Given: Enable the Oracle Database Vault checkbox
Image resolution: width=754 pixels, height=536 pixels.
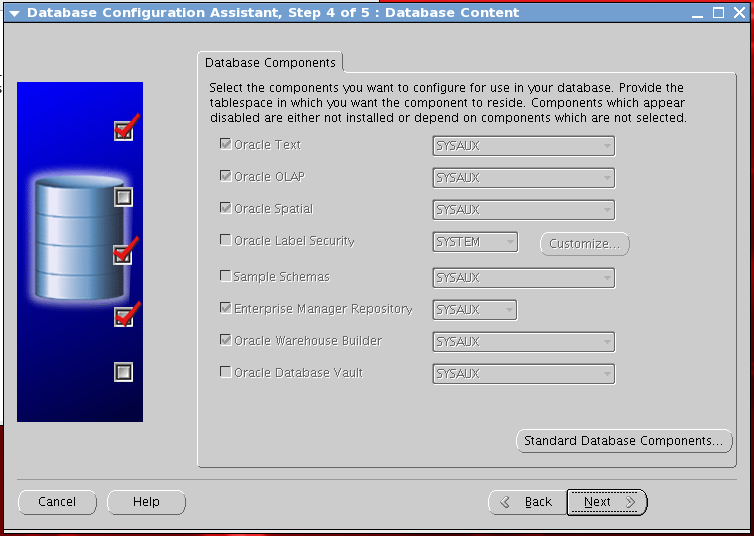Looking at the screenshot, I should 226,372.
